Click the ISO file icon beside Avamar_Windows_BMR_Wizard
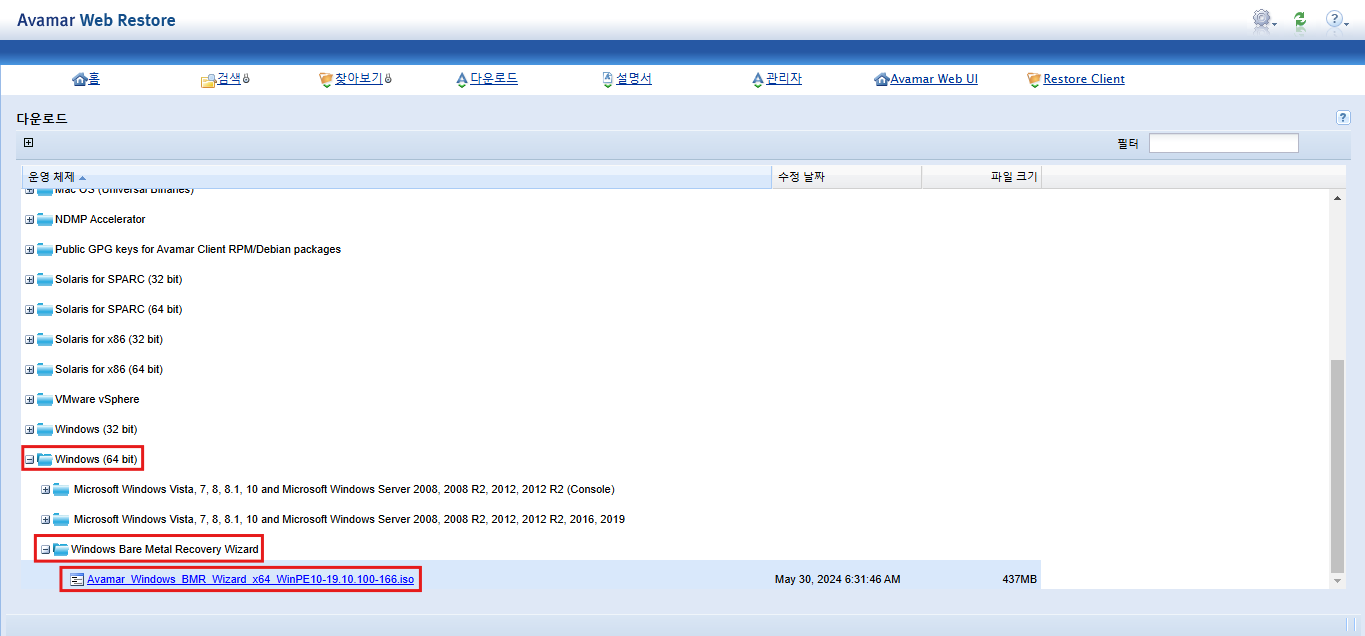The width and height of the screenshot is (1365, 636). [x=77, y=580]
